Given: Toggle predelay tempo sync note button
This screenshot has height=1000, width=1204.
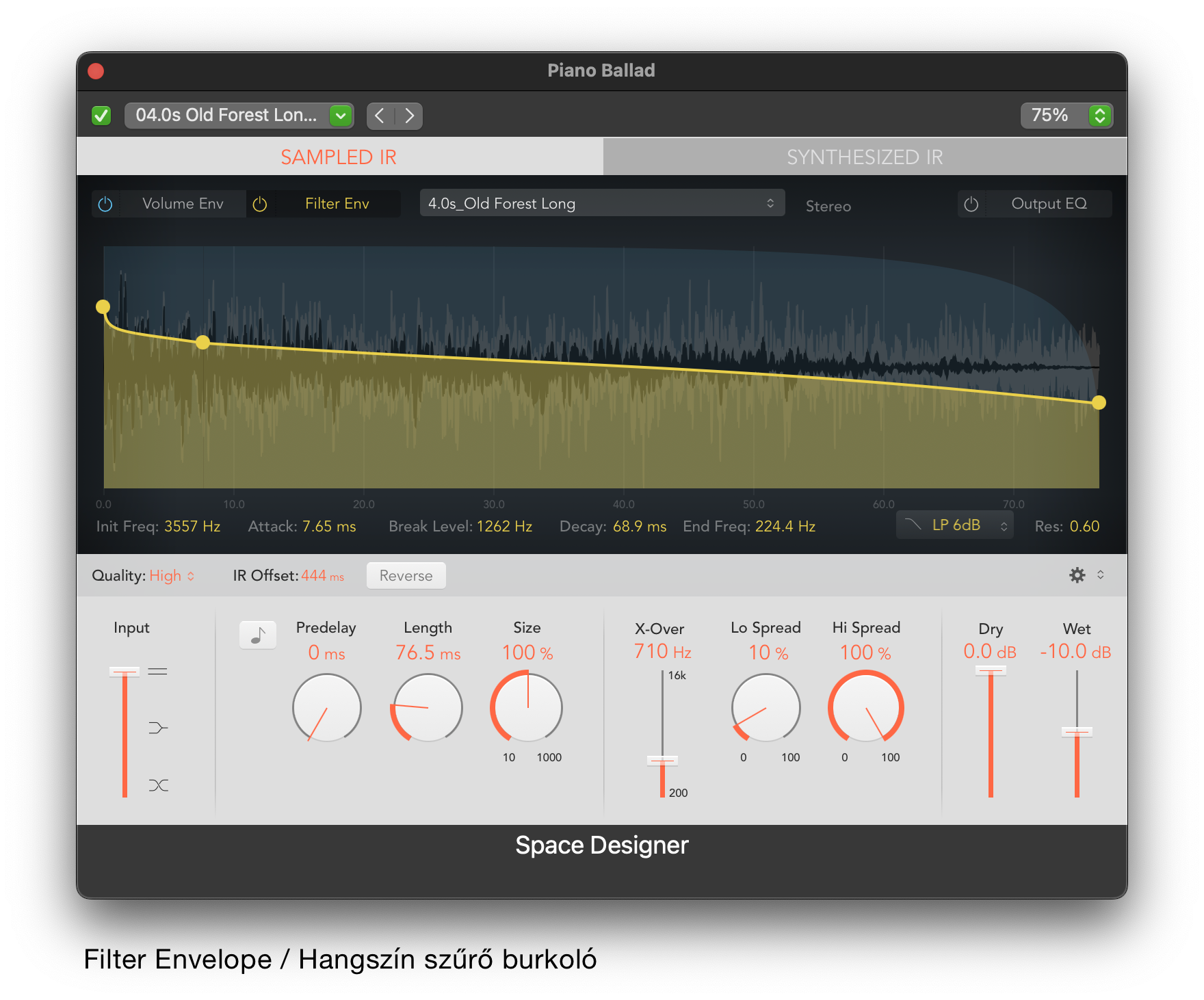Looking at the screenshot, I should (258, 635).
